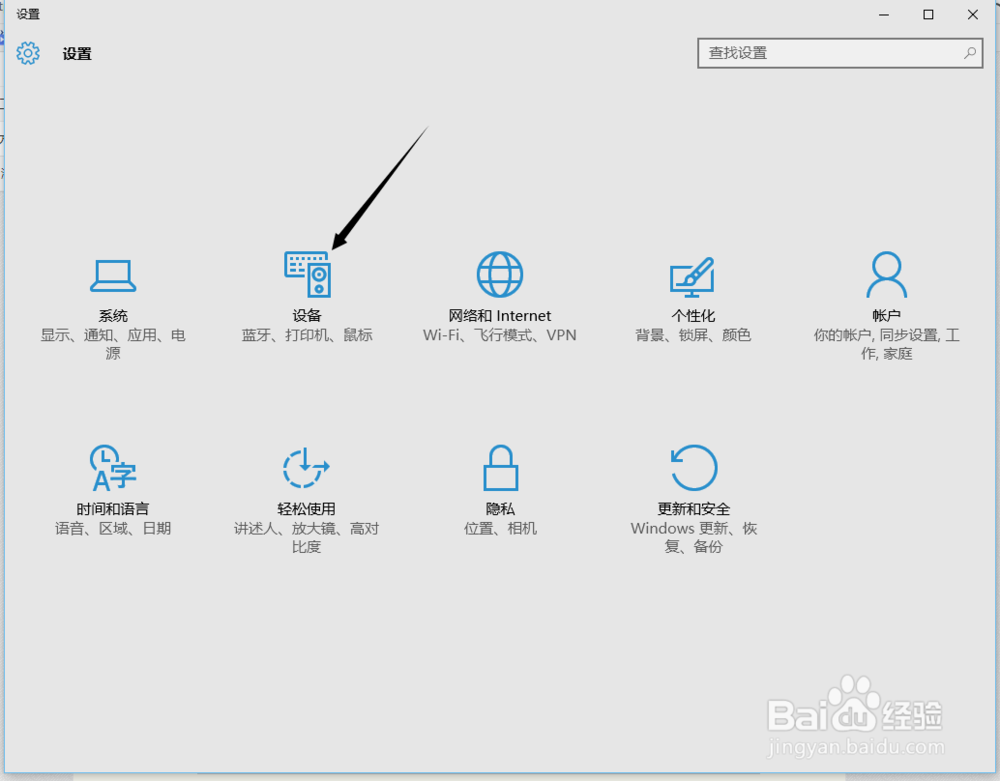Click the gear icon beside 设置 heading

(x=28, y=53)
